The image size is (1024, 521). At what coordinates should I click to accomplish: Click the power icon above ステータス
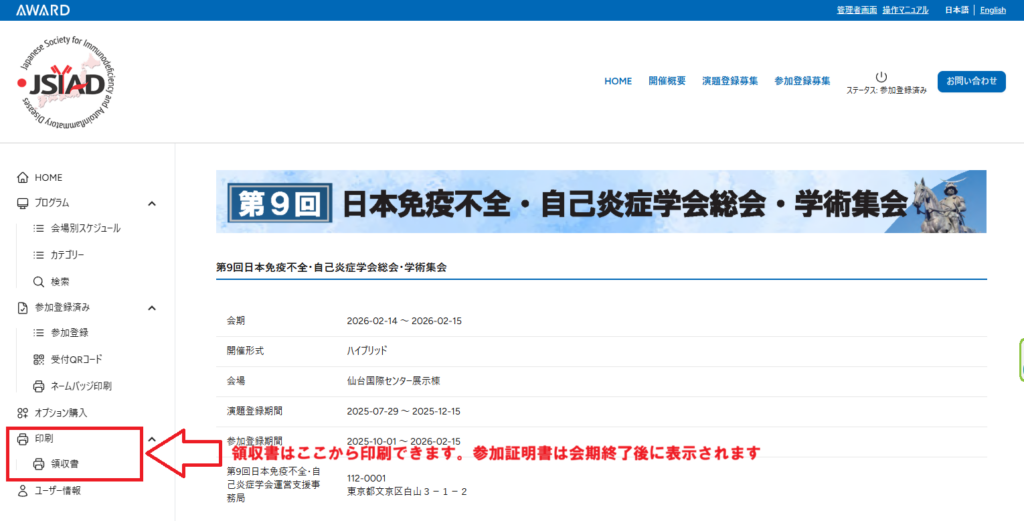click(881, 77)
